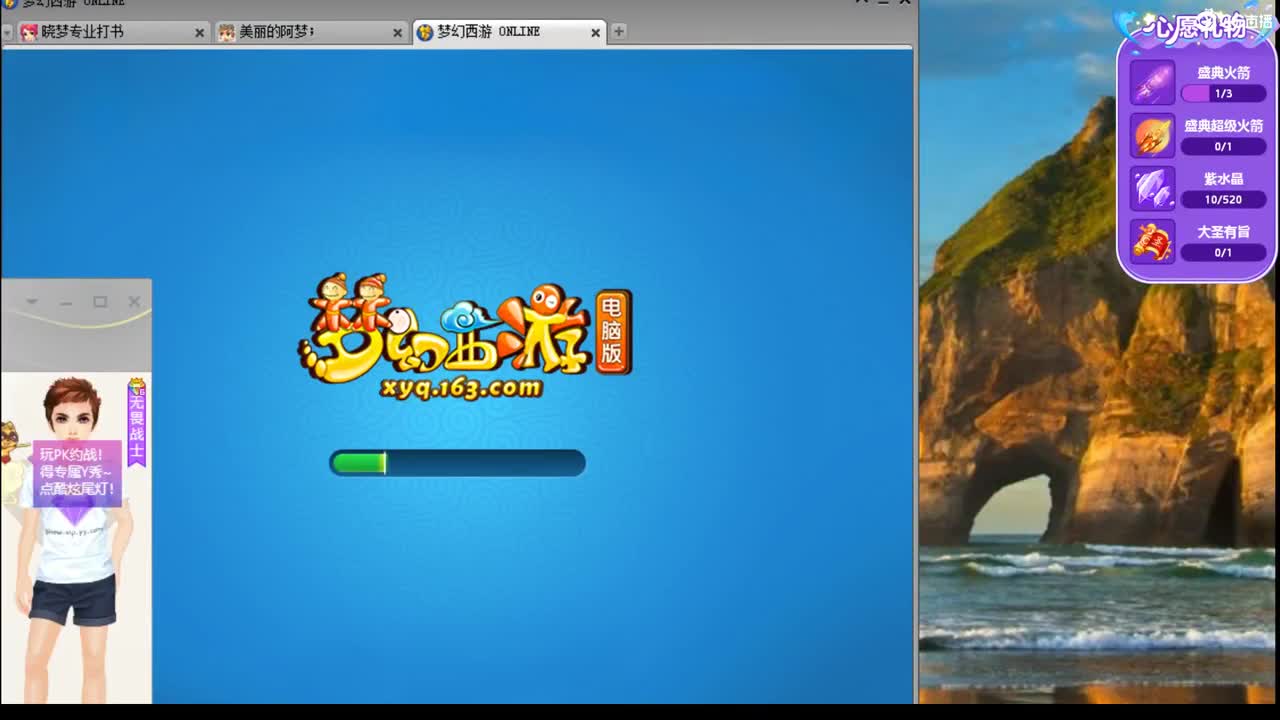
Task: Click the 紫水晶 label text
Action: click(x=1224, y=179)
